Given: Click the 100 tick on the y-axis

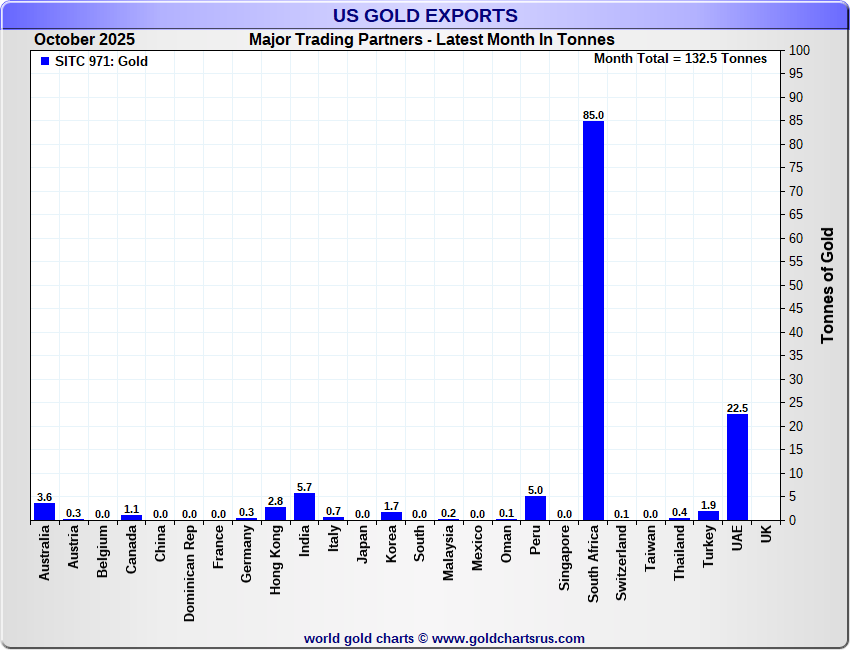Looking at the screenshot, I should pyautogui.click(x=799, y=50).
